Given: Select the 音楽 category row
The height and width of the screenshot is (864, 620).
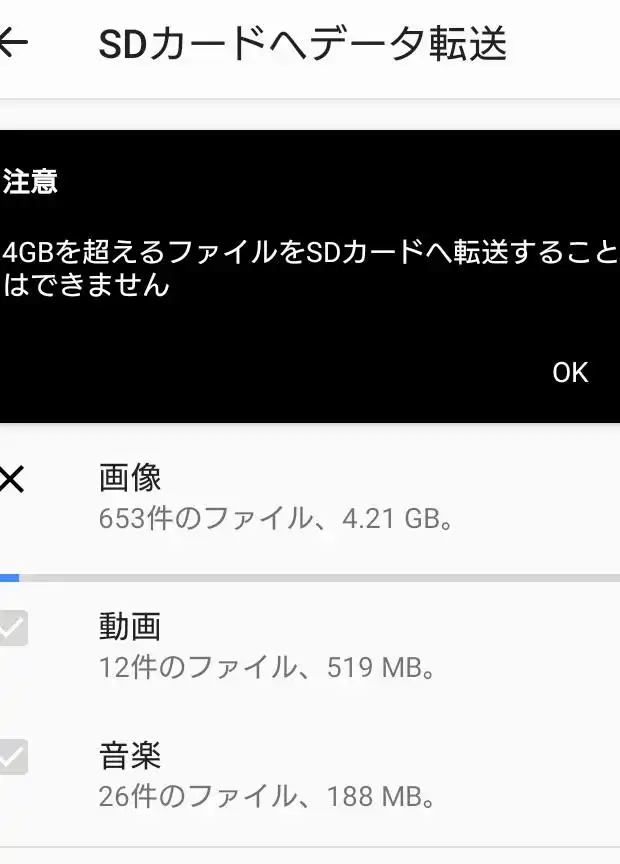Looking at the screenshot, I should click(x=300, y=775).
